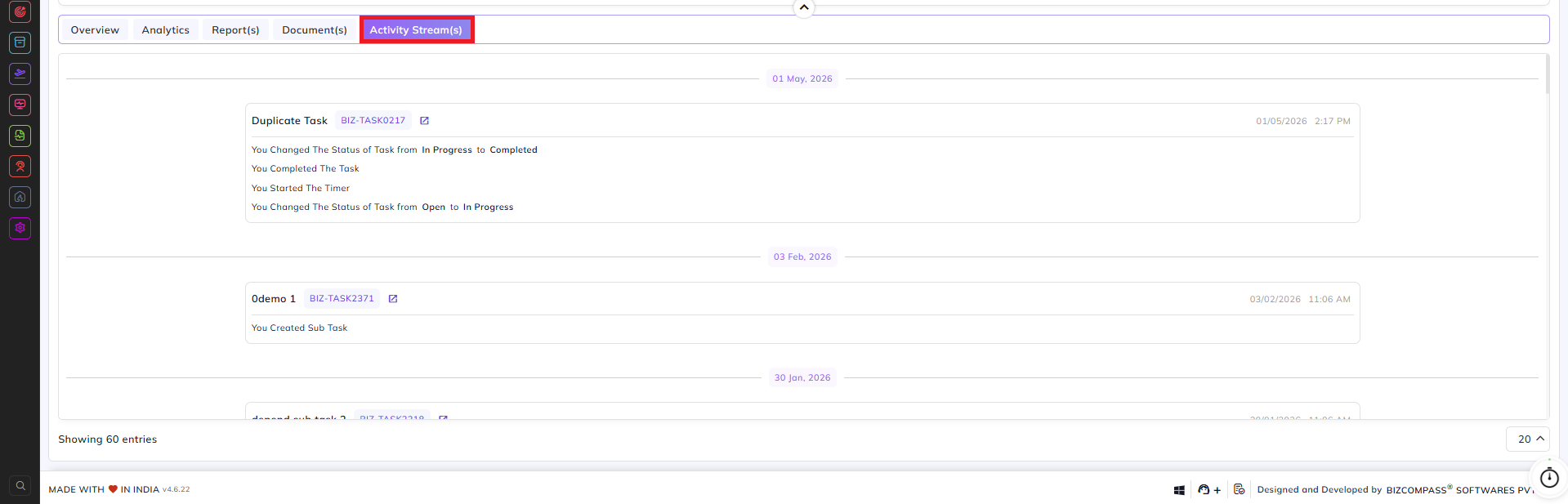Click the 30 Jan, 2026 date label
1568x504 pixels.
coord(802,377)
